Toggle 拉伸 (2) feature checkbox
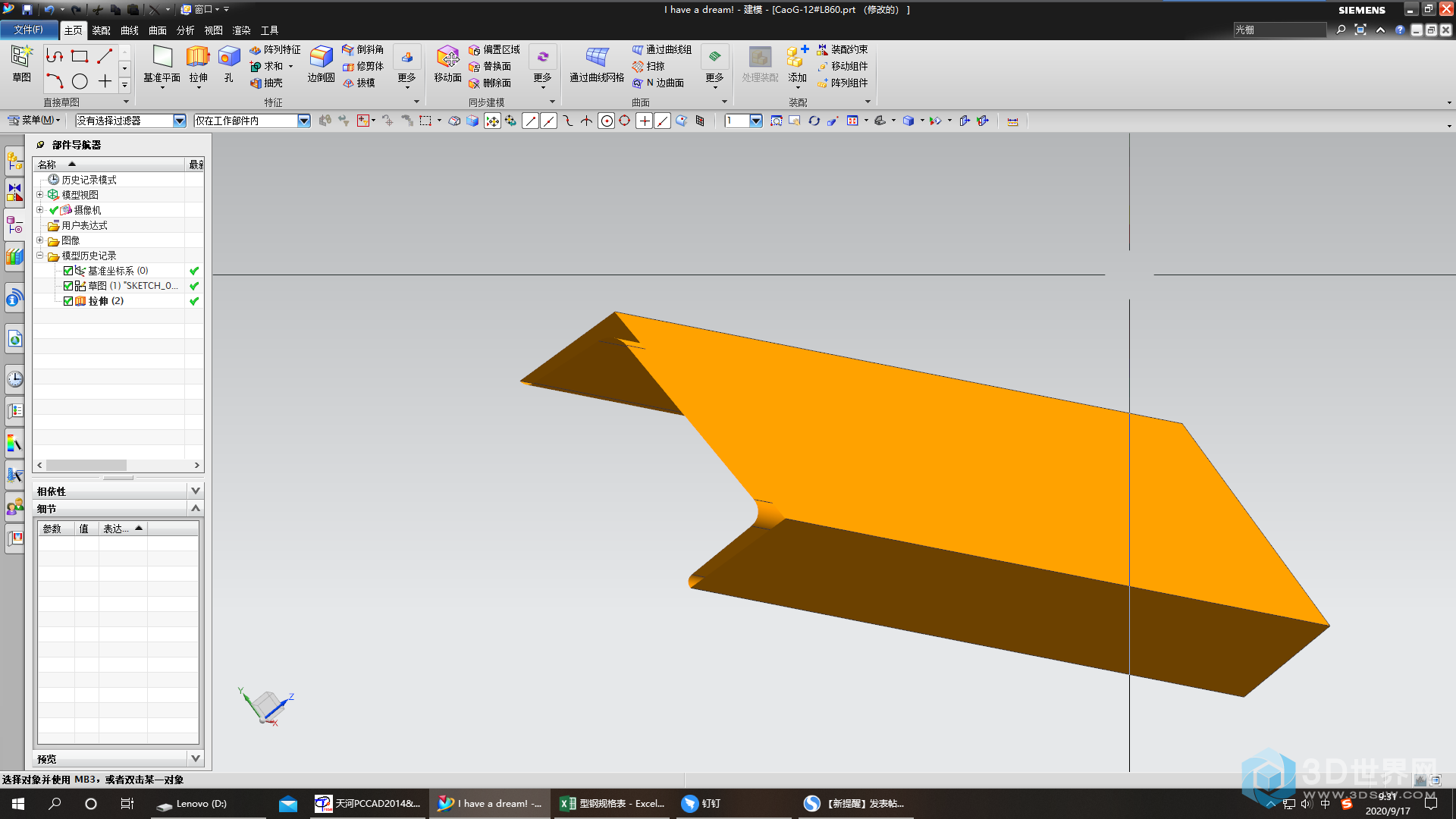Image resolution: width=1456 pixels, height=819 pixels. coord(68,301)
